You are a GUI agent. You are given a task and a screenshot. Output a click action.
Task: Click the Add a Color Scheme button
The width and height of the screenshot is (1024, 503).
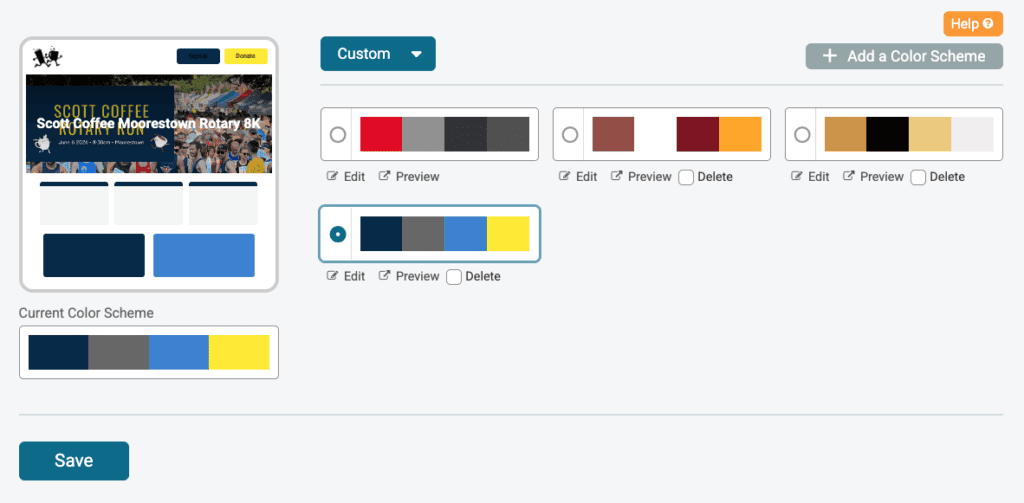(x=904, y=56)
